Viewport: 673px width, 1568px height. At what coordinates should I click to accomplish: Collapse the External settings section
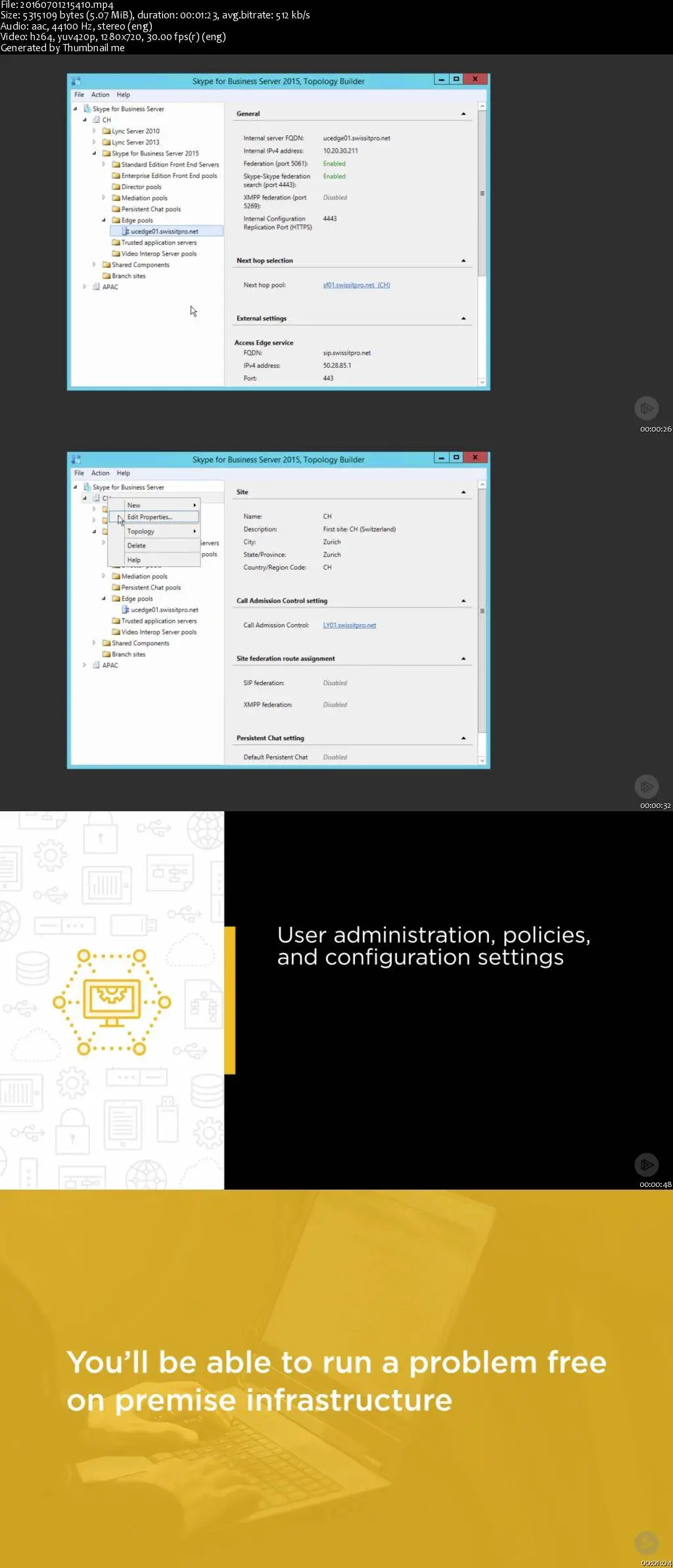[463, 319]
